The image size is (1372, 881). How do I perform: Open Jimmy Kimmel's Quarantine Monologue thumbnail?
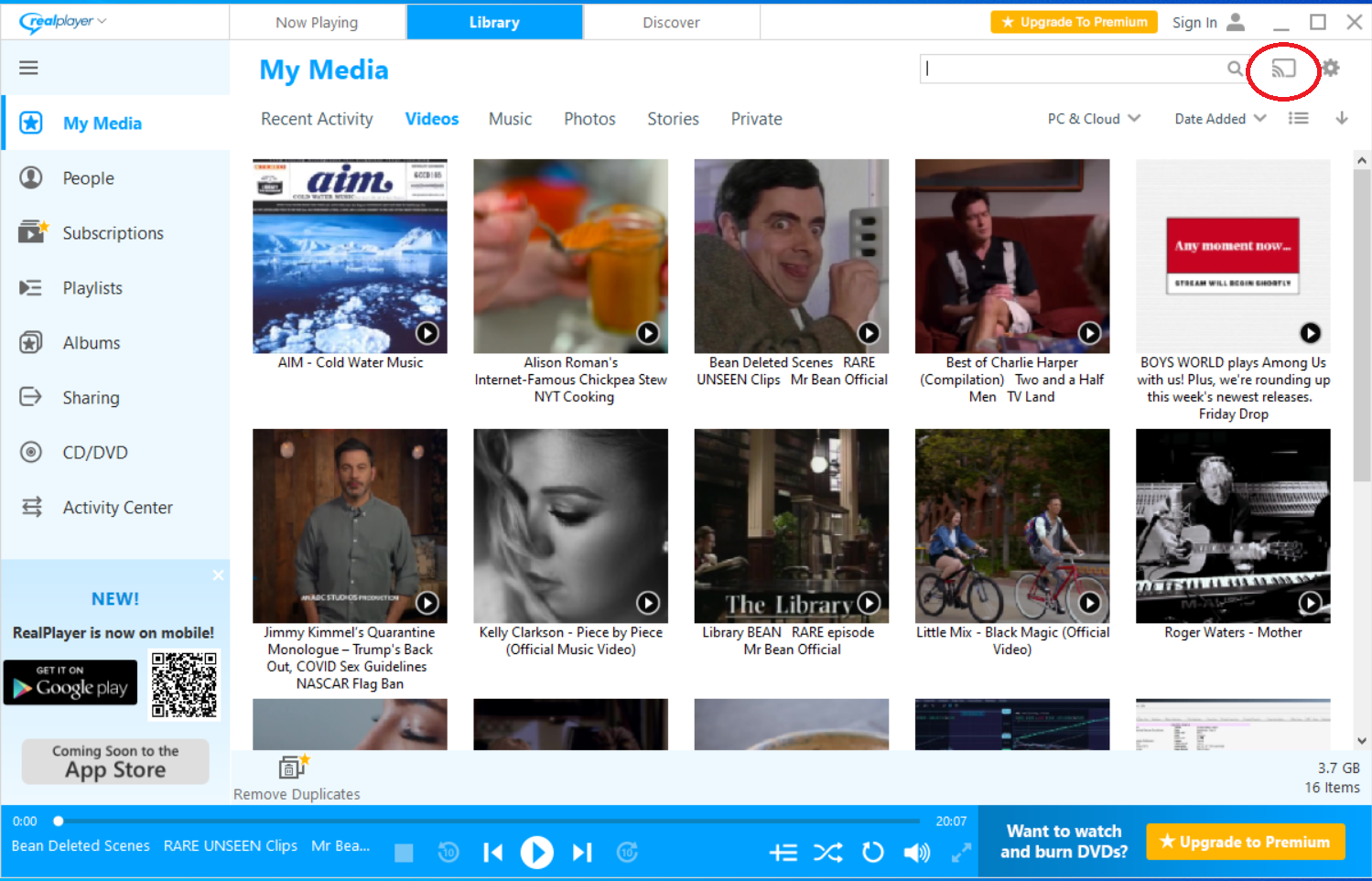coord(350,526)
